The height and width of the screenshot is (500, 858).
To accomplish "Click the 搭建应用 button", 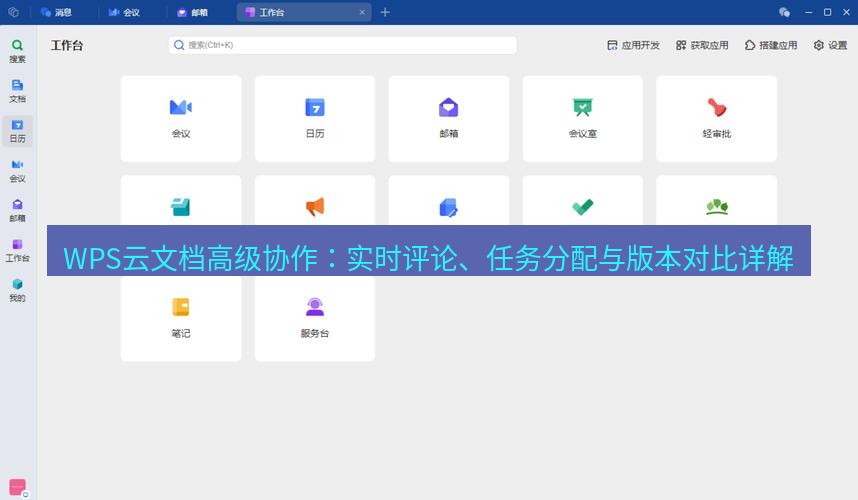I will coord(771,45).
